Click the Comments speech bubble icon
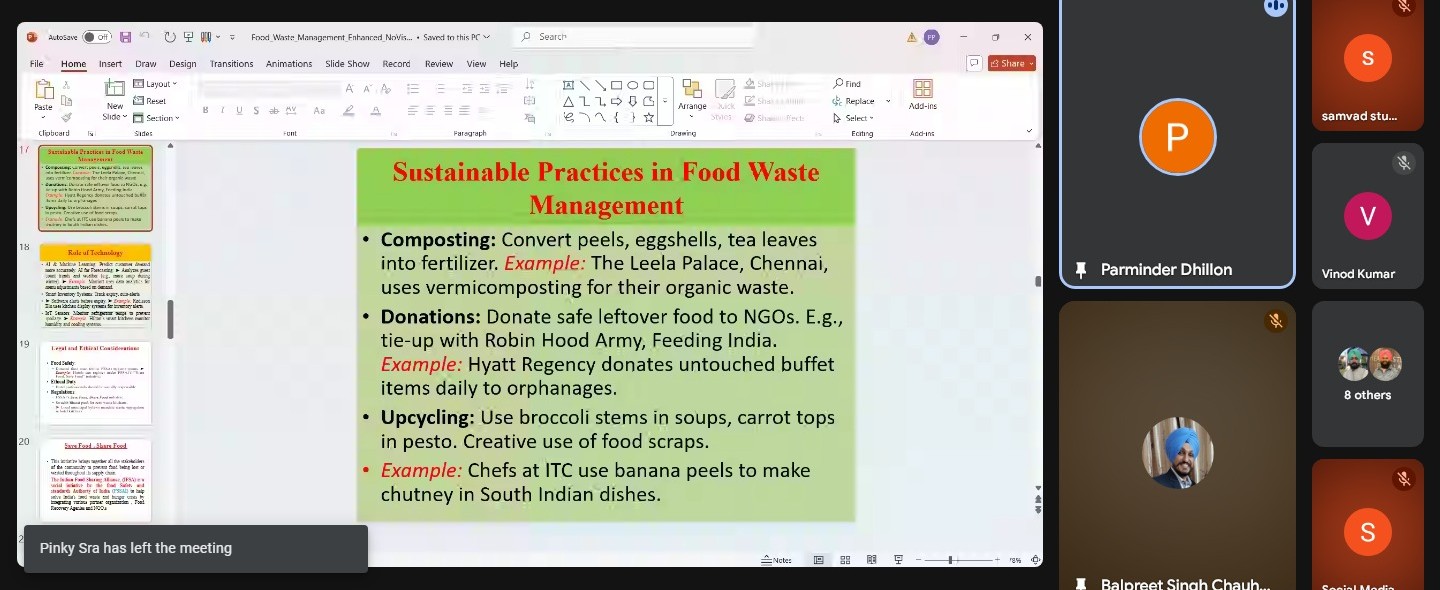 click(973, 63)
